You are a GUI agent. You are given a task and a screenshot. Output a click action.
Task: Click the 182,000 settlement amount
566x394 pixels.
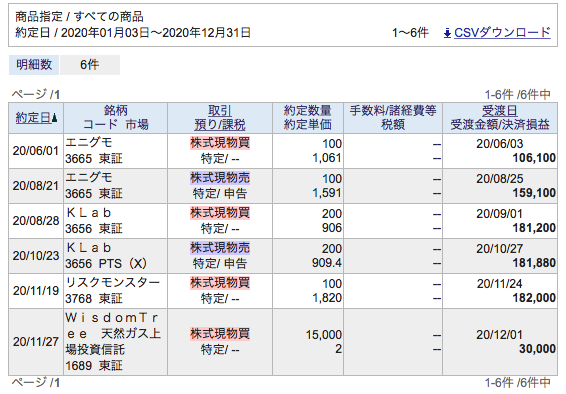(x=534, y=298)
